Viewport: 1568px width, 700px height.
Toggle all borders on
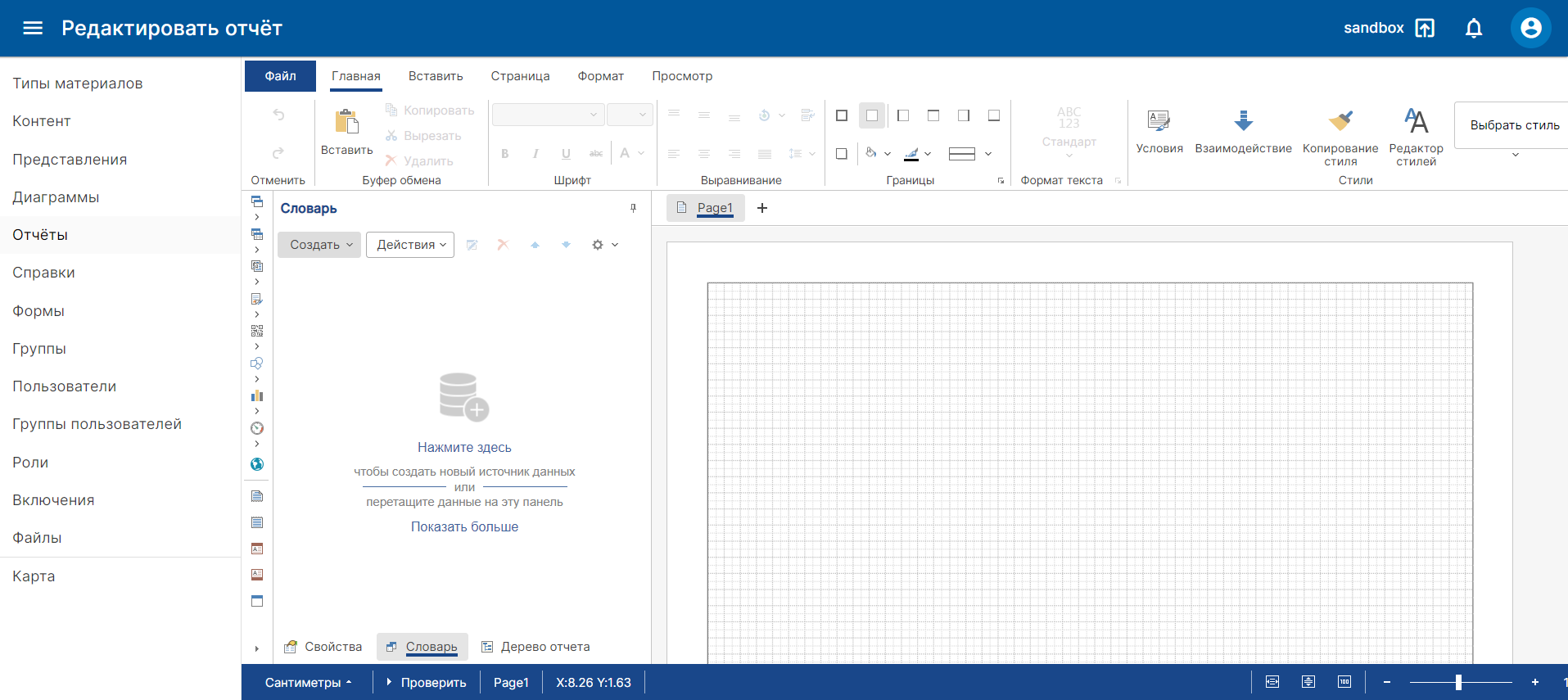pyautogui.click(x=842, y=115)
